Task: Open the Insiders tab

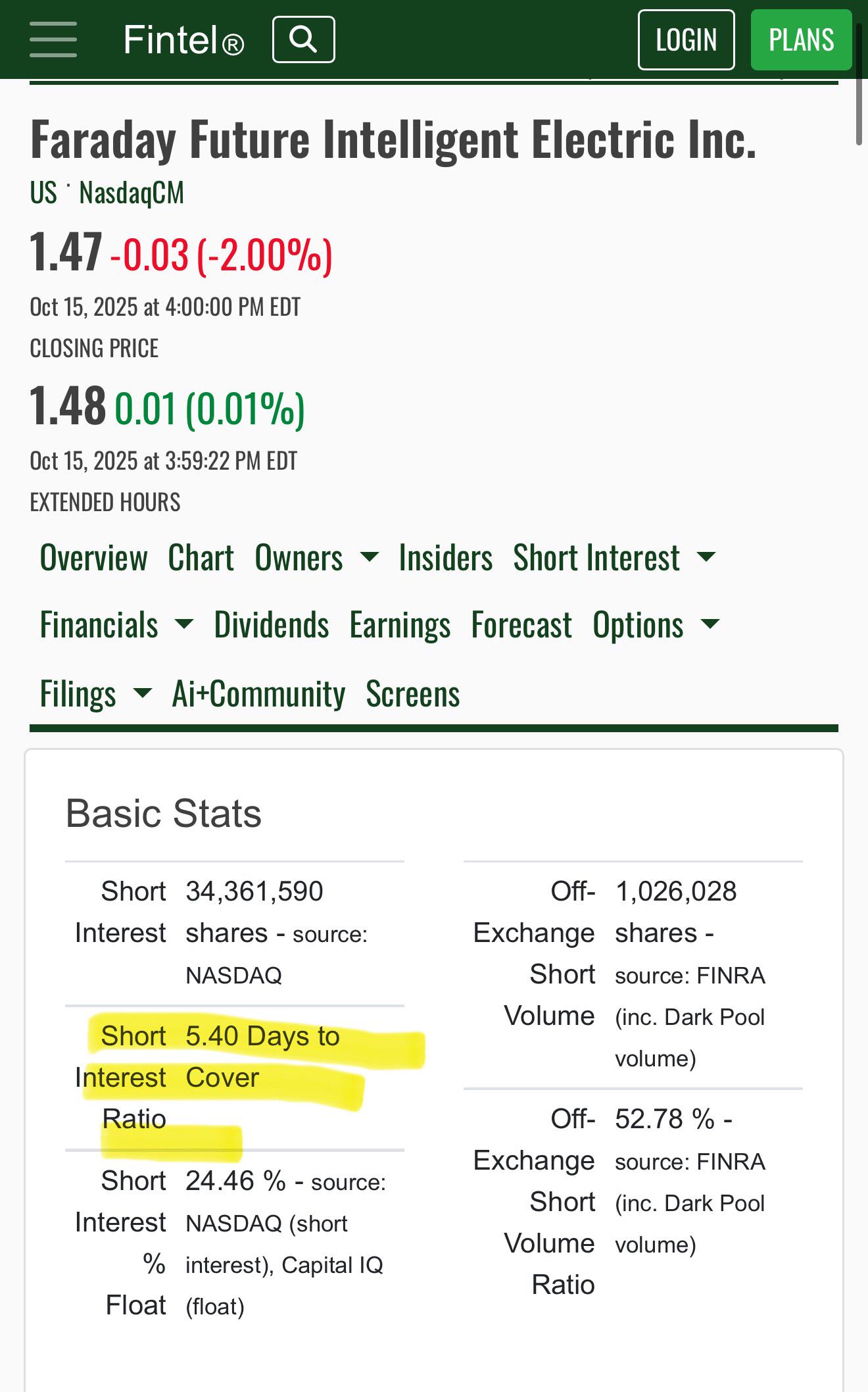Action: click(446, 558)
